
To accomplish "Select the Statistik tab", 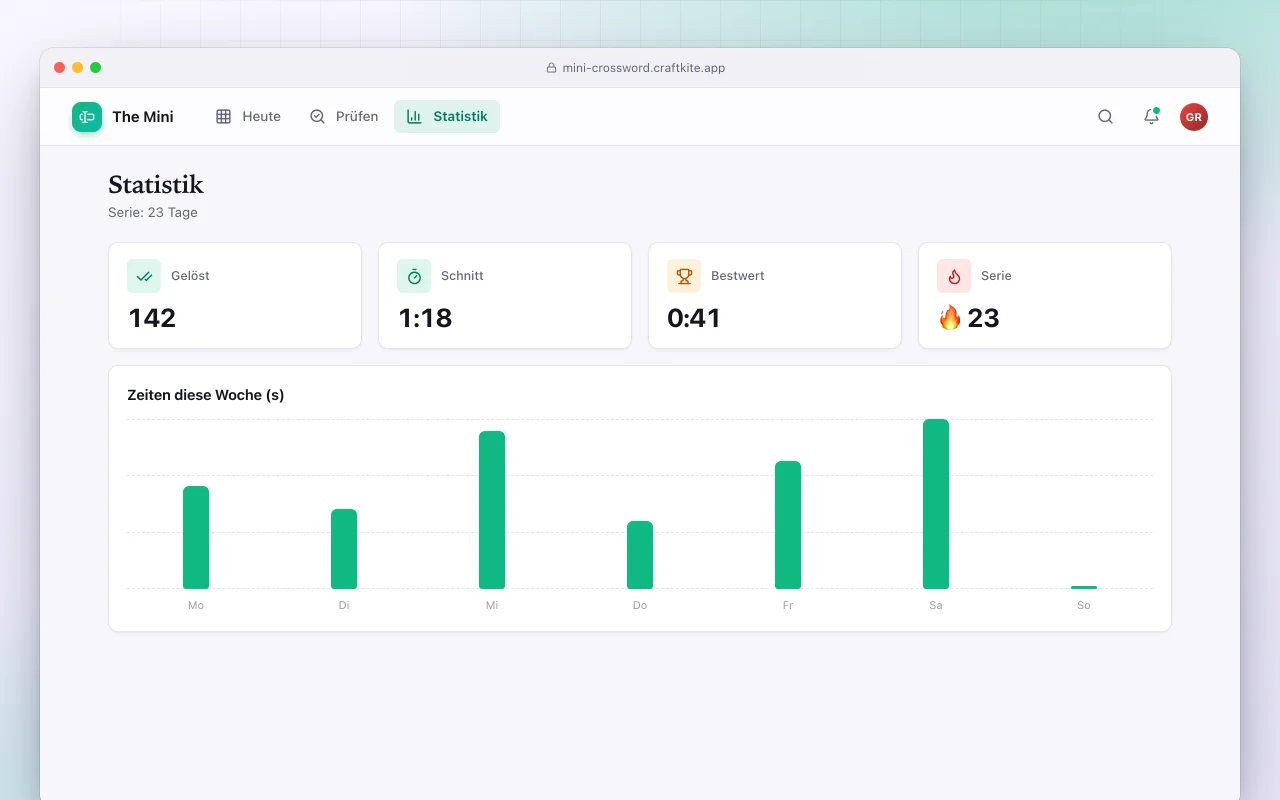I will (x=447, y=117).
